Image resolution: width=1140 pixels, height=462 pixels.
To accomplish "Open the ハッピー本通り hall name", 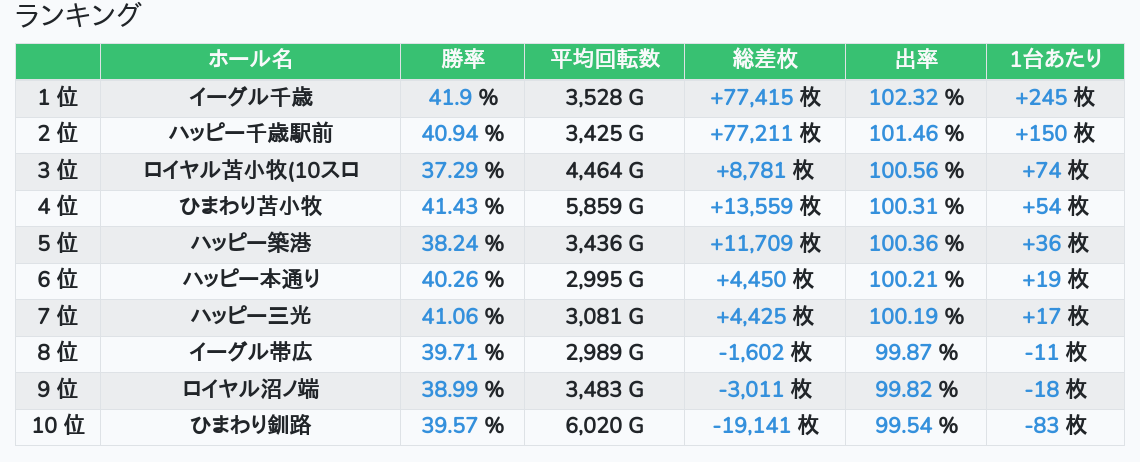I will tap(250, 279).
